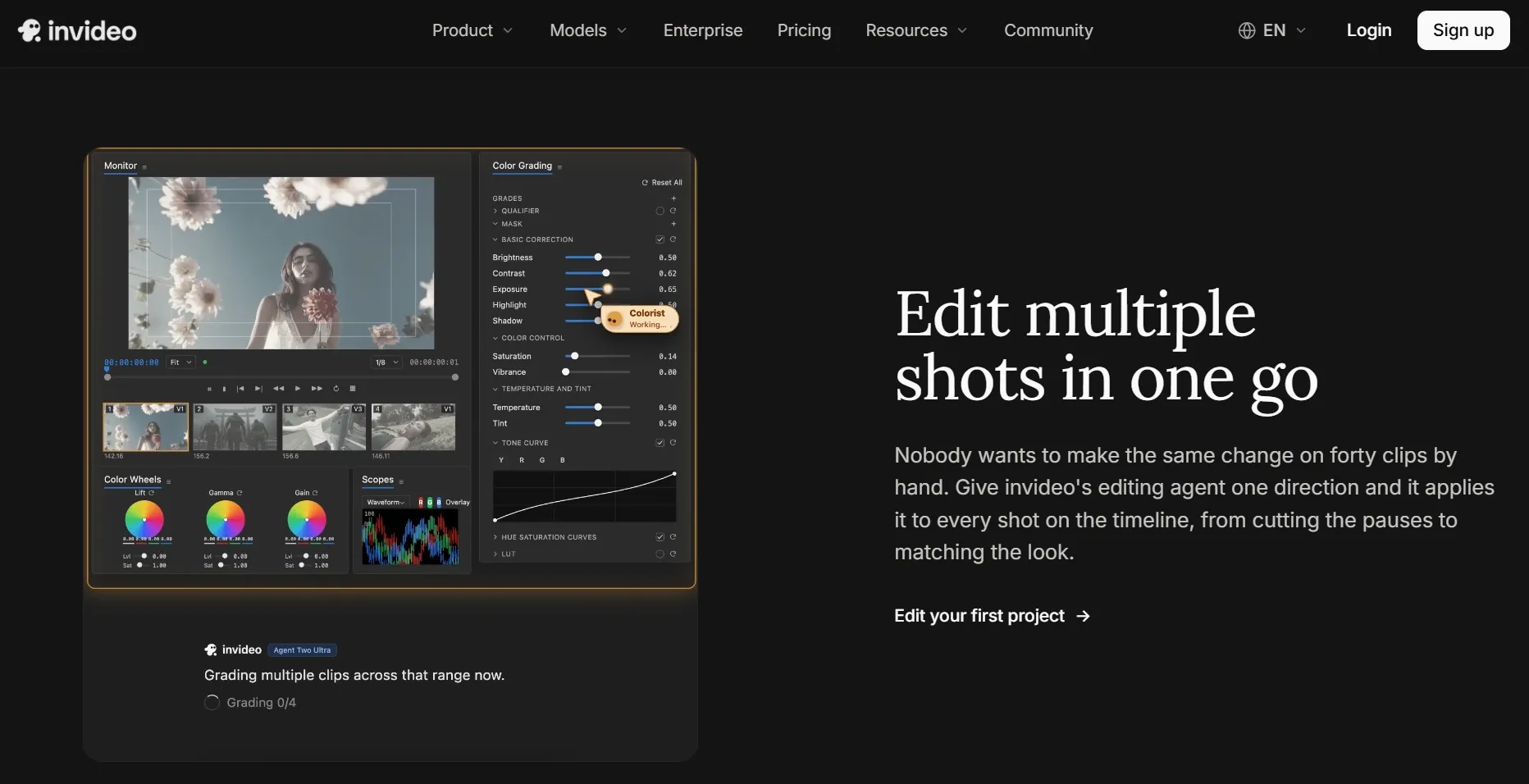Reset the Hue Saturation Curves section
Screen dimensions: 1529x784
pos(673,537)
